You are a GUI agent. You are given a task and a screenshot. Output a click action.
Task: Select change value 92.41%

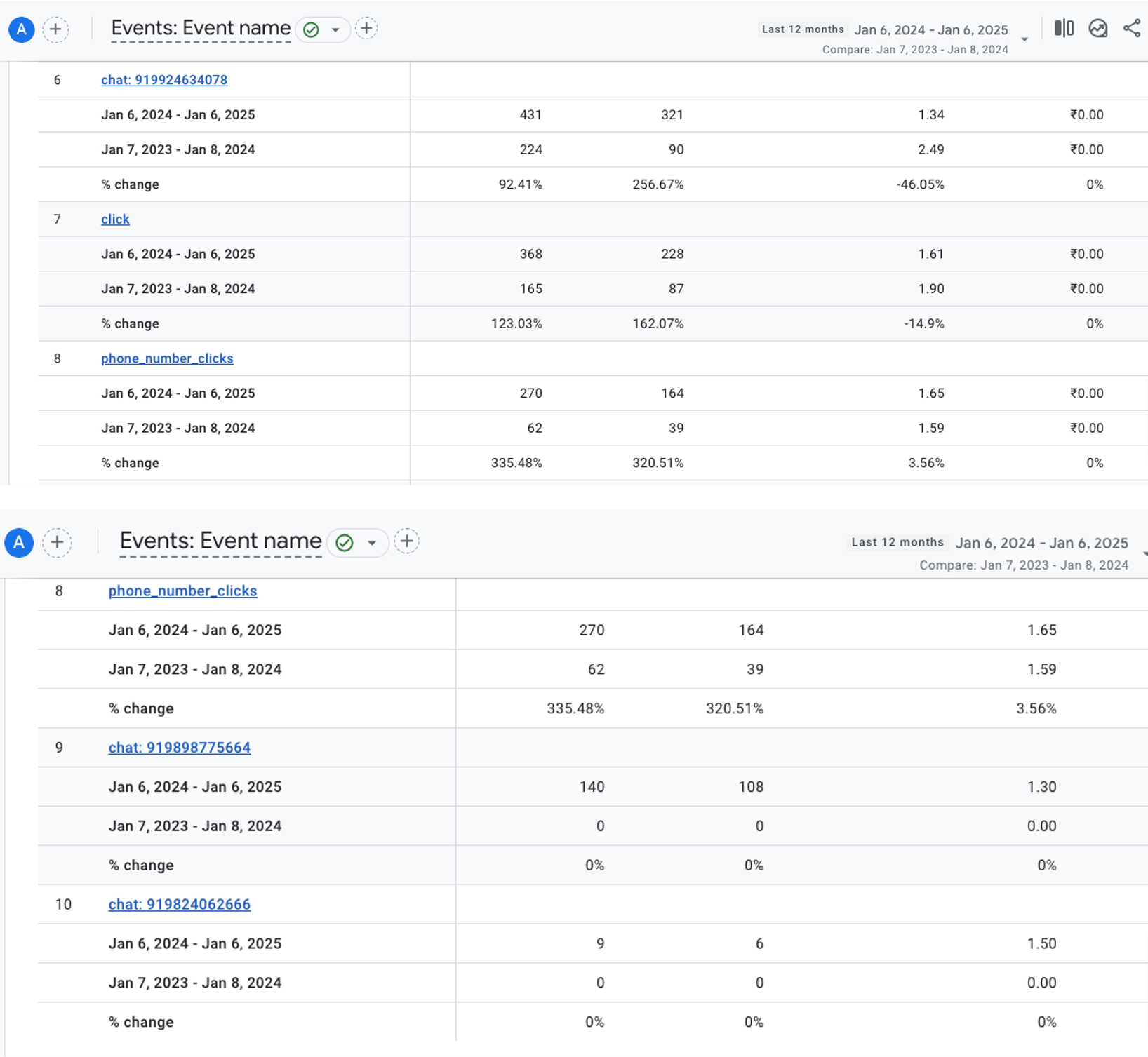click(x=520, y=184)
